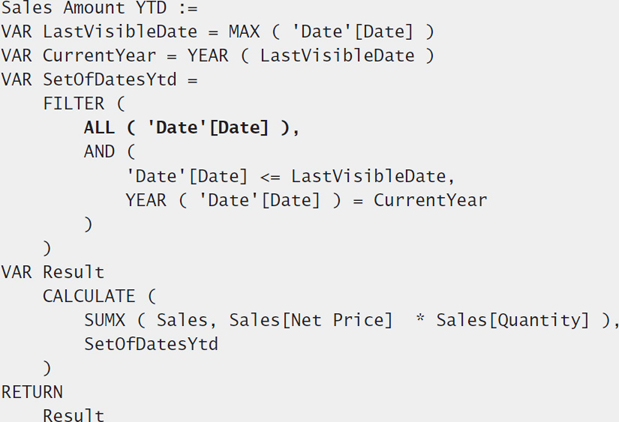This screenshot has width=619, height=422.
Task: Click the SUMX function keyword
Action: (104, 321)
